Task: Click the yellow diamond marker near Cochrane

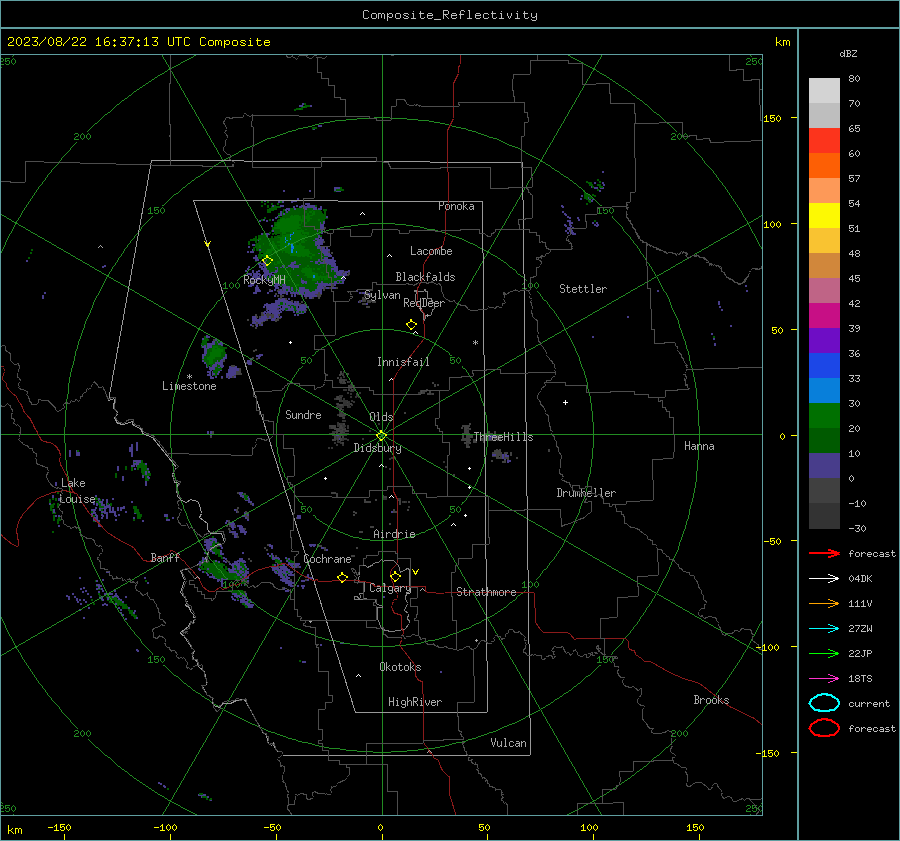Action: tap(342, 577)
